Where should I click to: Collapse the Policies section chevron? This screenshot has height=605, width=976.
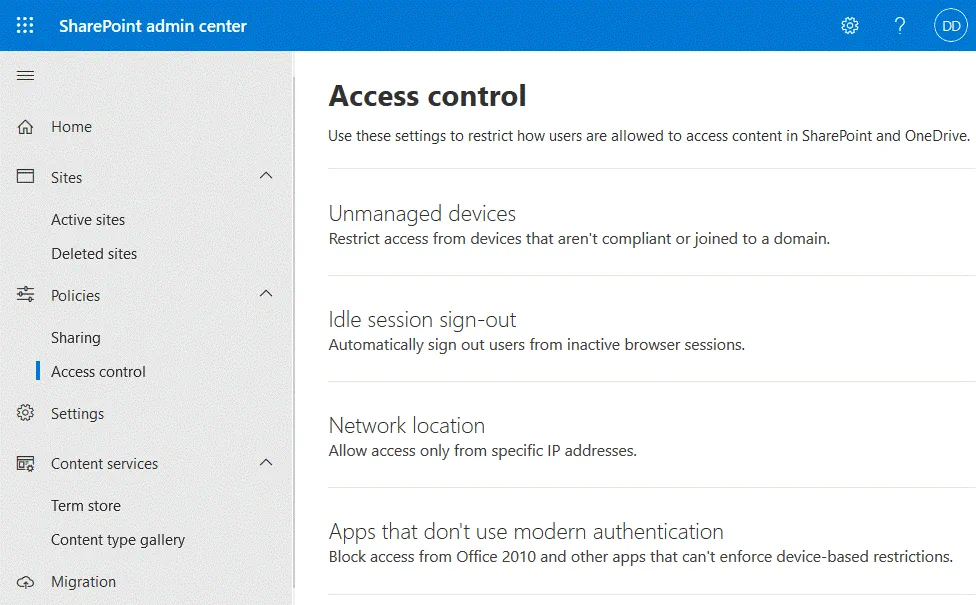[x=266, y=293]
